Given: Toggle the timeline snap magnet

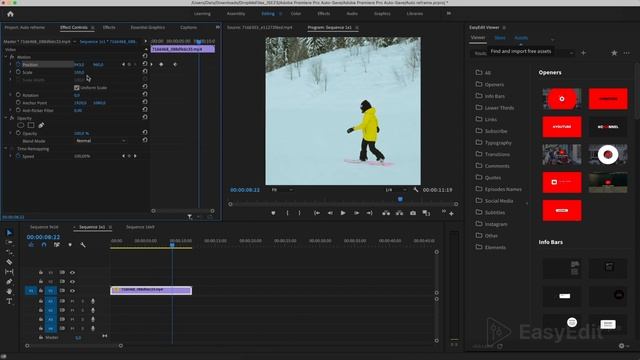Looking at the screenshot, I should pos(44,245).
